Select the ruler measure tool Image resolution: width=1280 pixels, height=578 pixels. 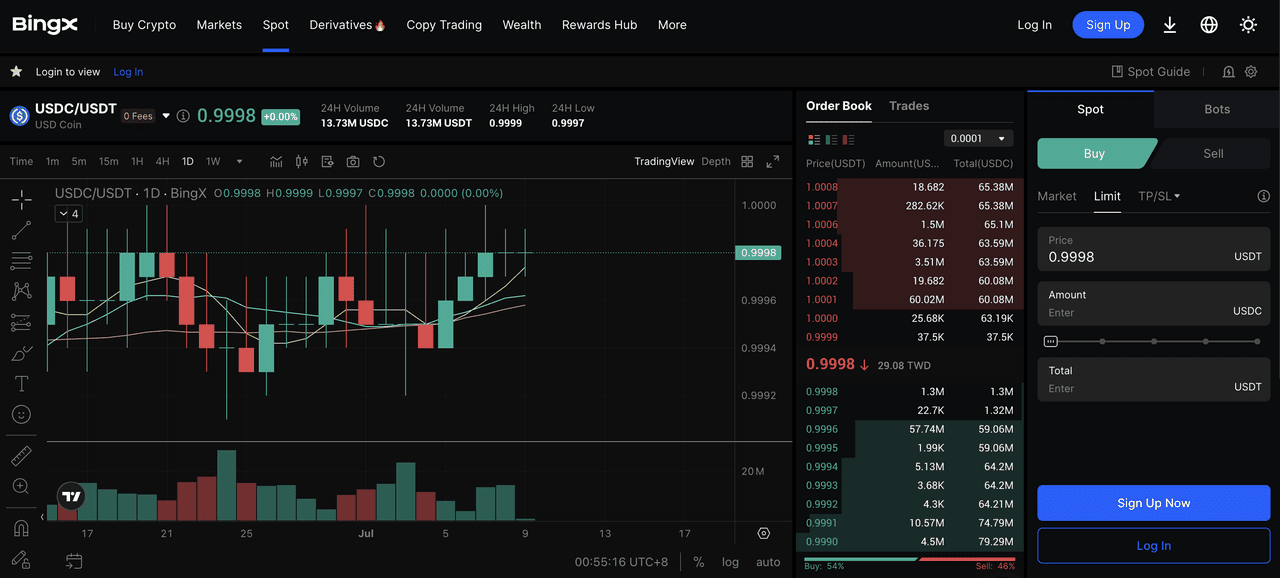pyautogui.click(x=21, y=456)
